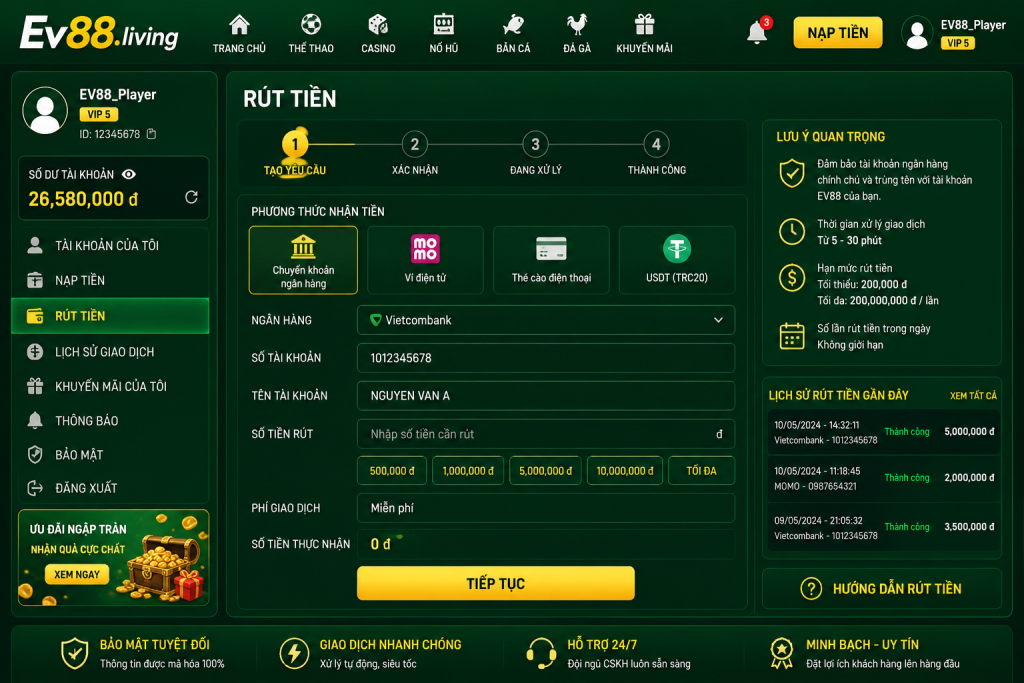Click the 3,500,000 đ history row
Image resolution: width=1024 pixels, height=683 pixels.
pyautogui.click(x=884, y=528)
